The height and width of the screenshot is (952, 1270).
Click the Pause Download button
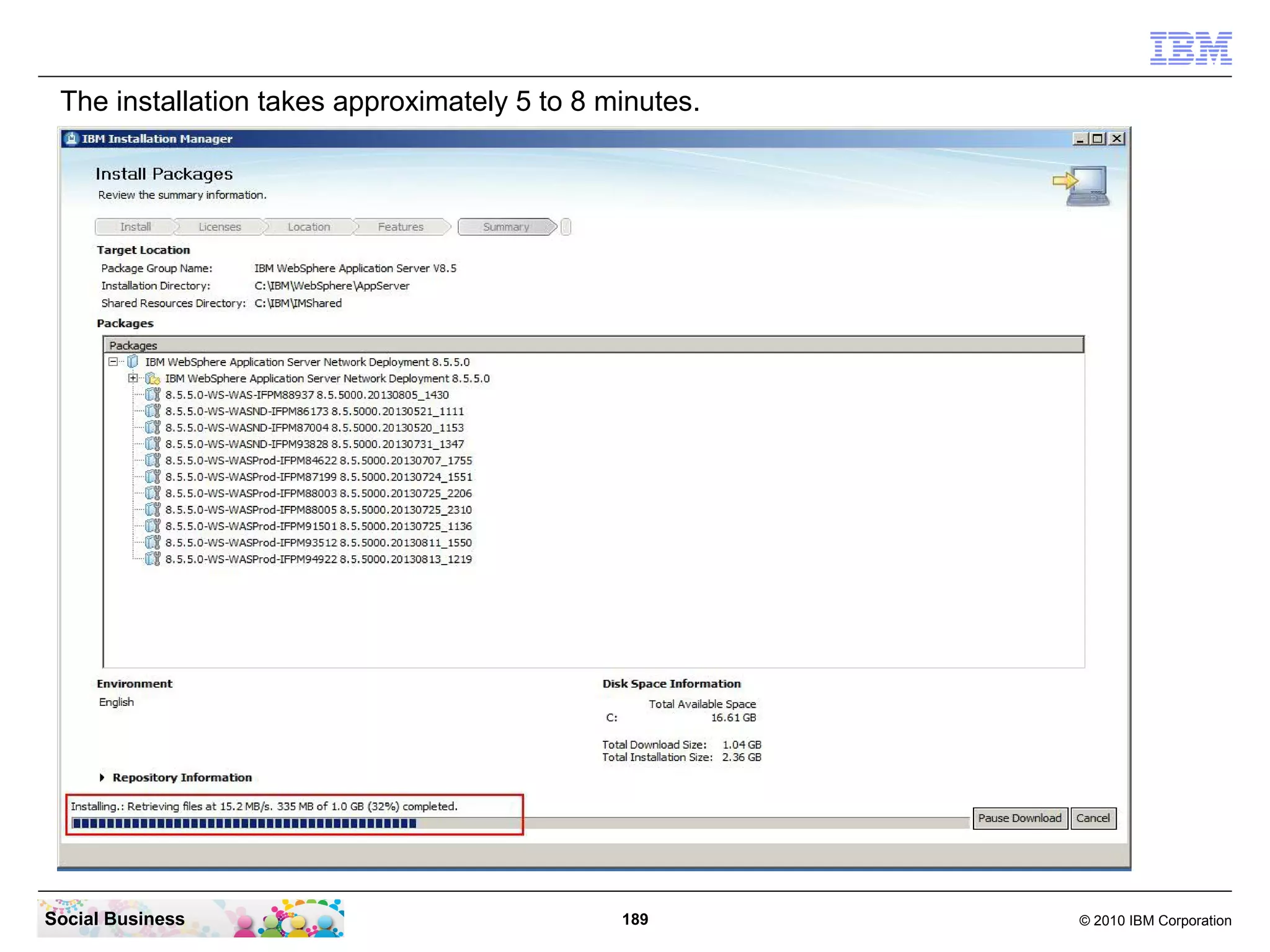[1020, 818]
